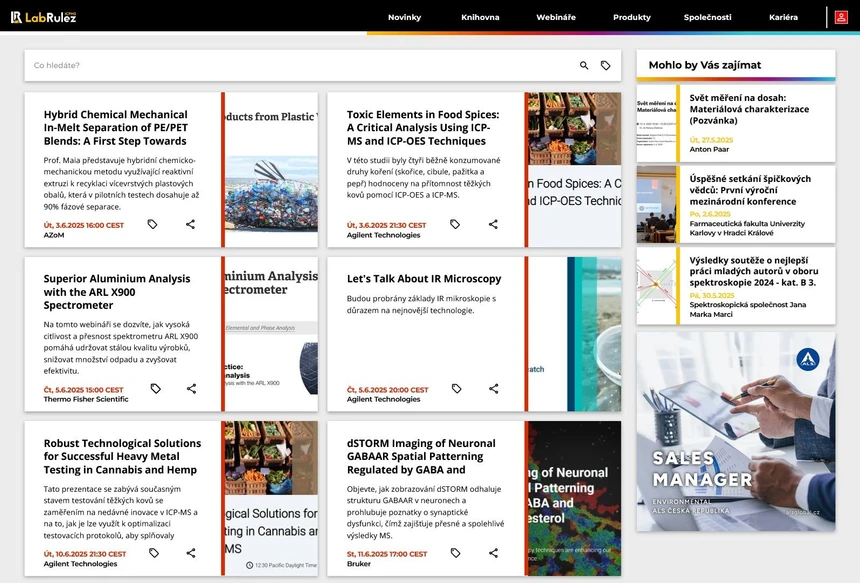860x583 pixels.
Task: Open 'Let's Talk About IR Microscopy' title
Action: click(424, 279)
